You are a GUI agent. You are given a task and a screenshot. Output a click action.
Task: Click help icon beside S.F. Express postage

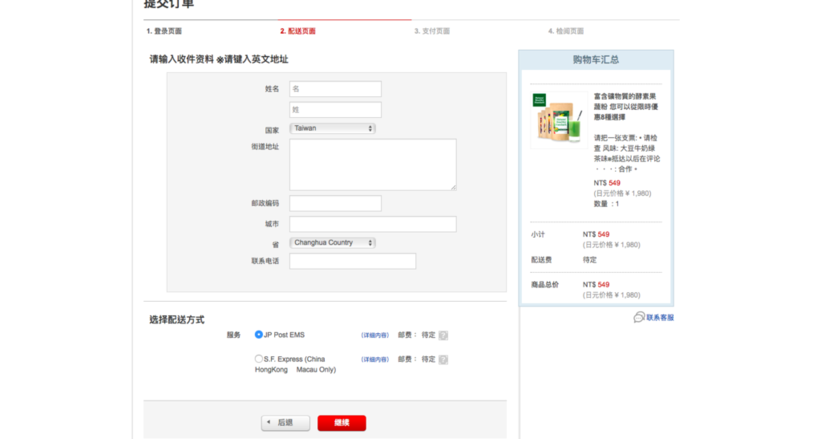(443, 359)
